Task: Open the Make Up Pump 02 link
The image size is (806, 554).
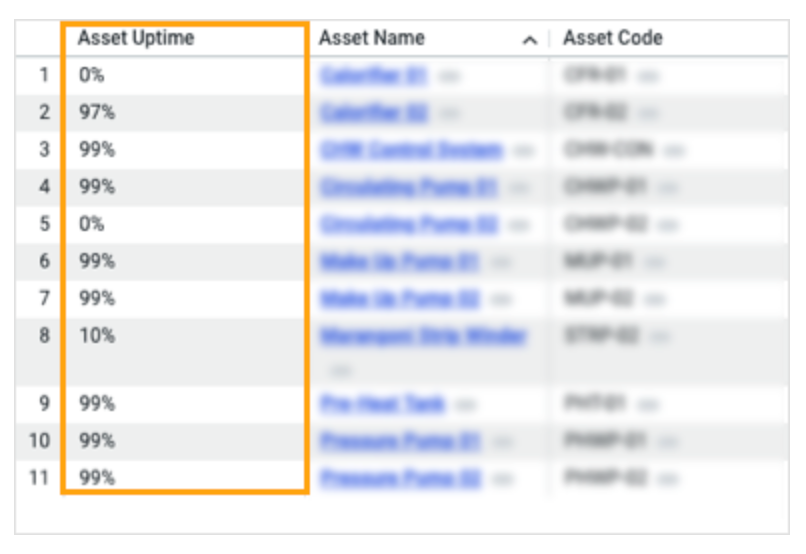Action: [399, 299]
